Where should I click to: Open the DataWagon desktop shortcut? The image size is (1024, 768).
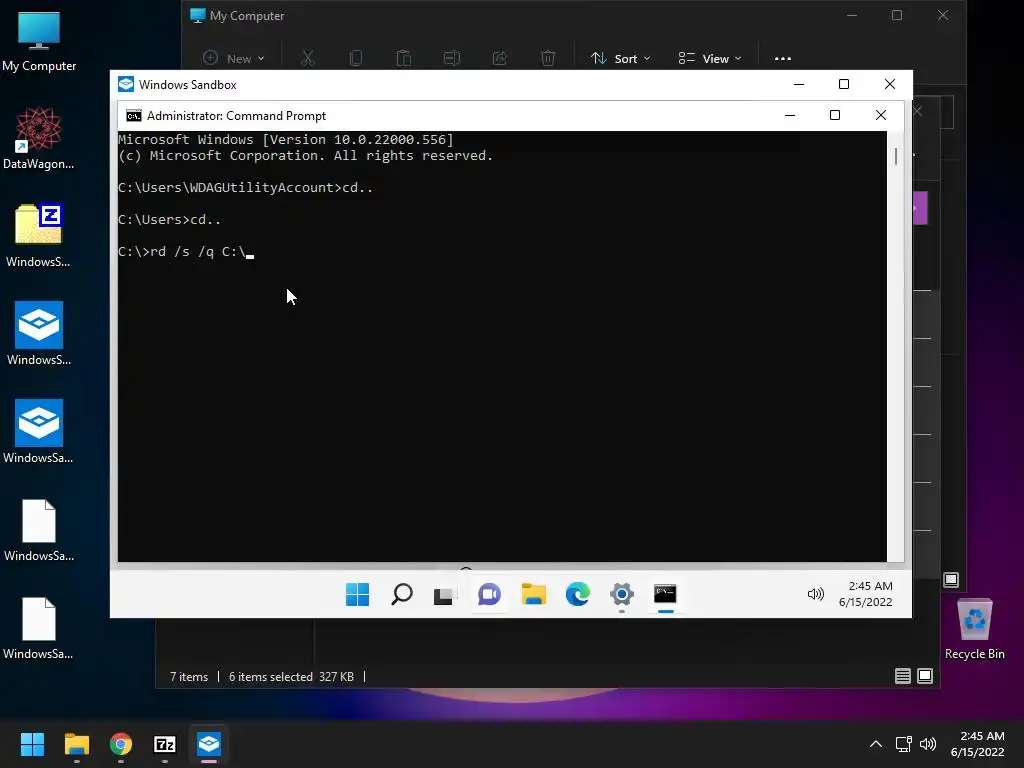(39, 138)
